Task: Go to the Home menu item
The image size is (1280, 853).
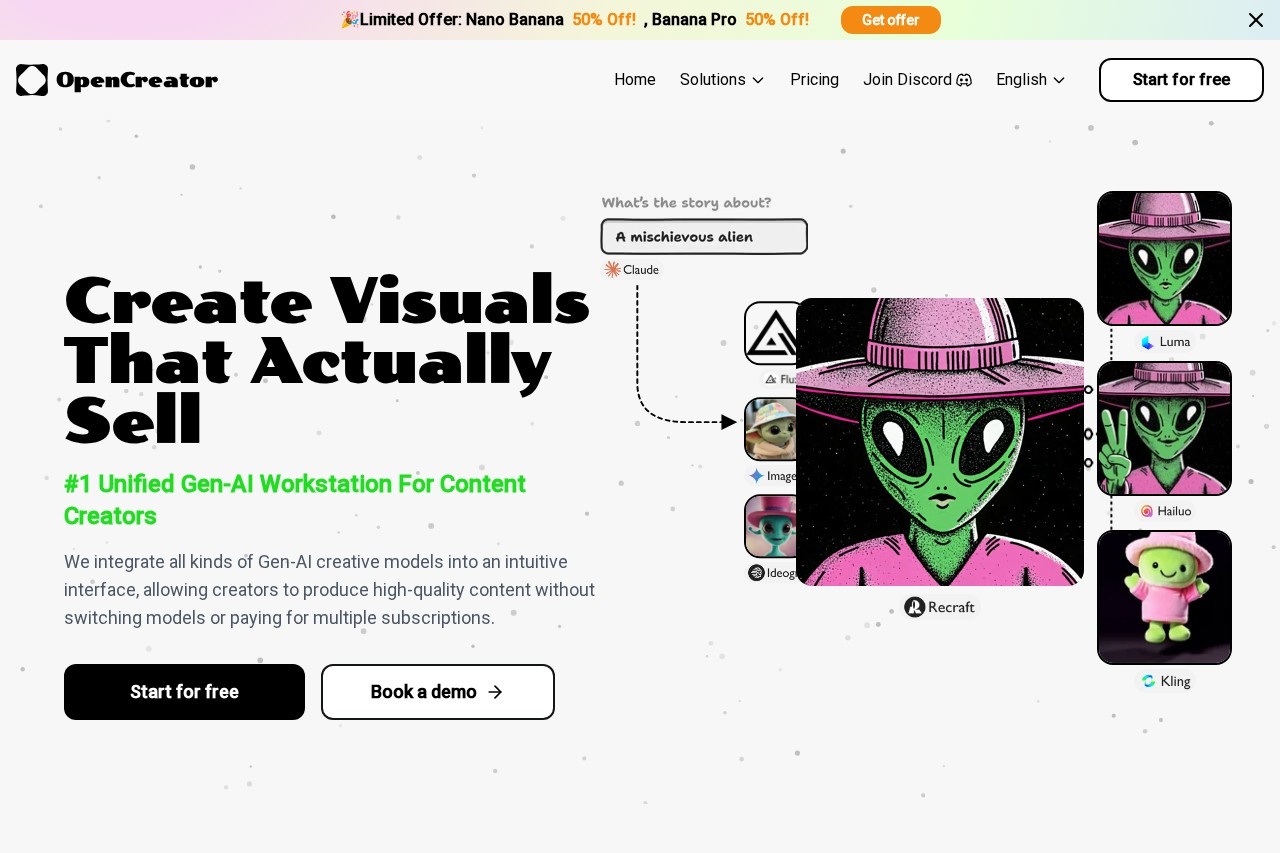Action: pos(635,79)
